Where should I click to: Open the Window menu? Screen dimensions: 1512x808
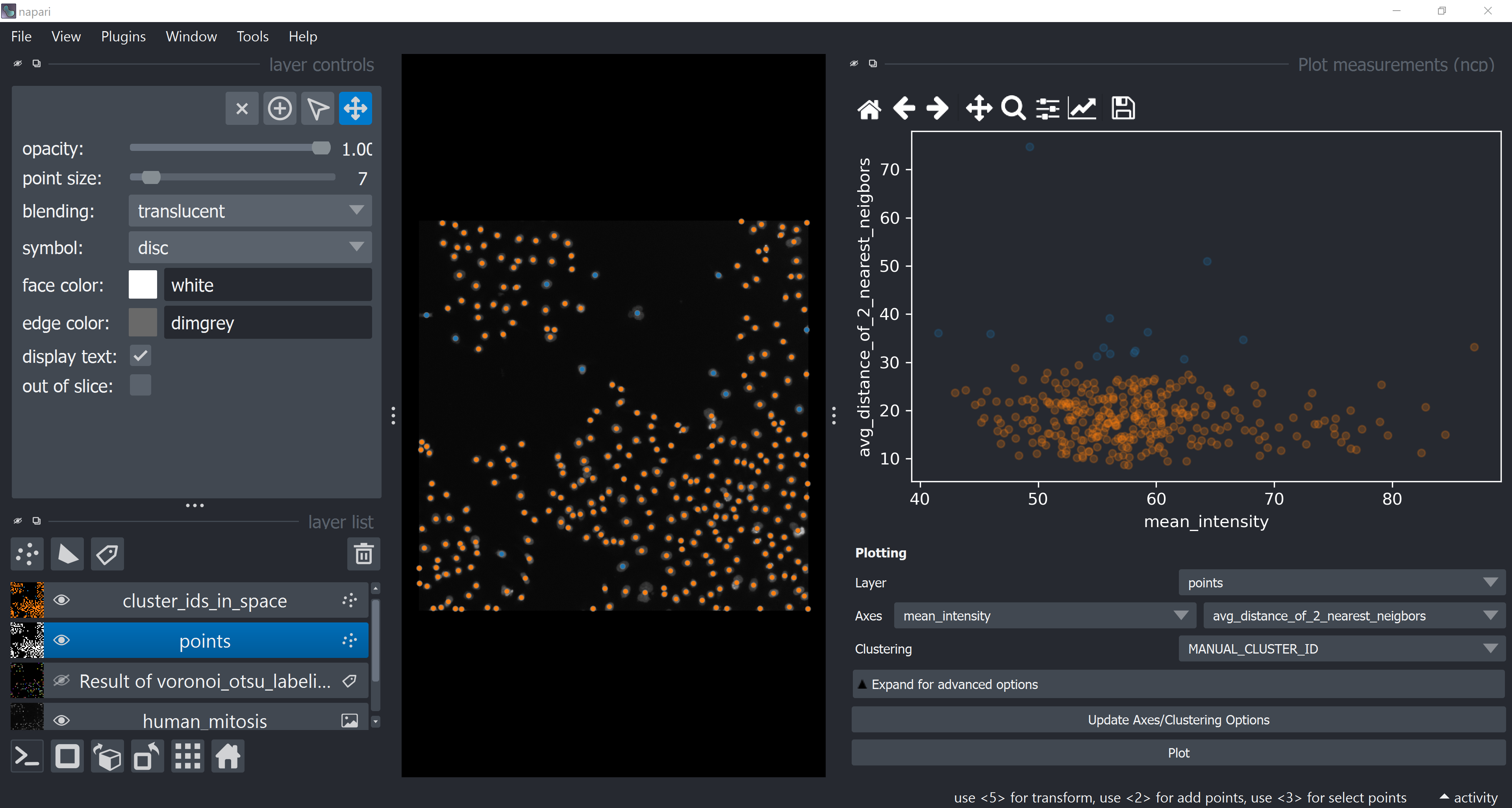pos(191,36)
